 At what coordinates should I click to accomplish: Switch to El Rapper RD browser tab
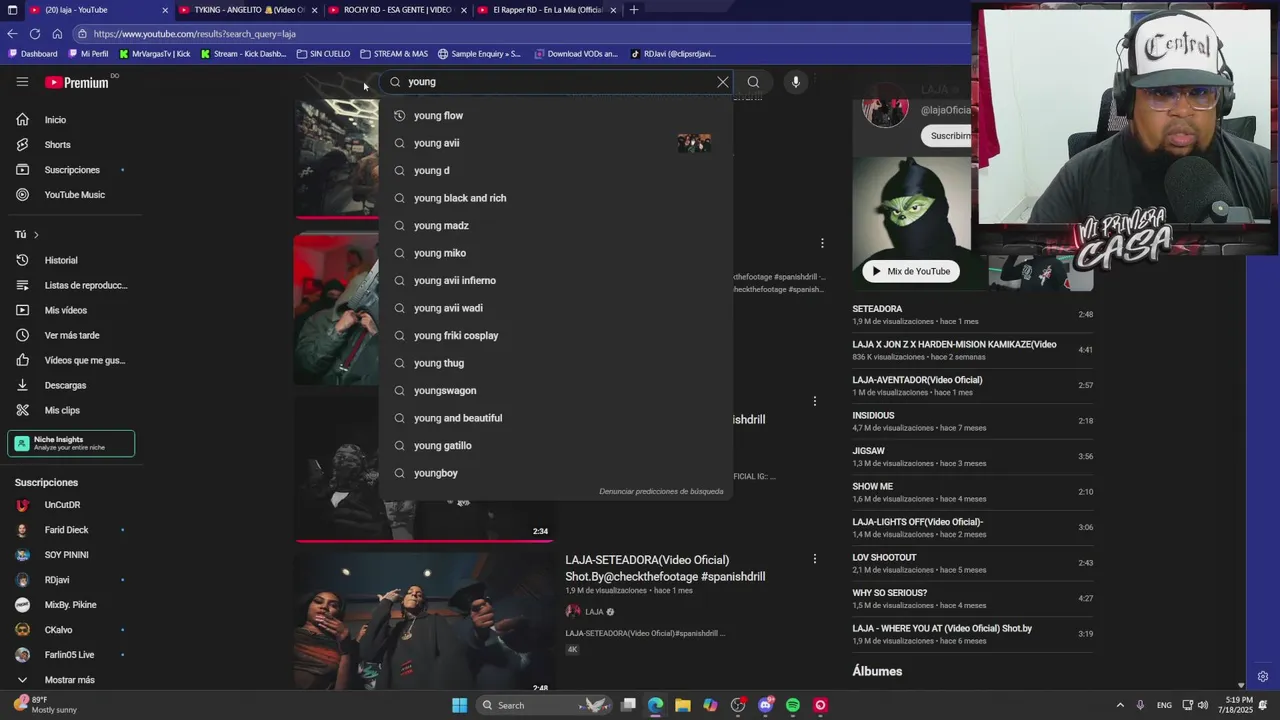(x=546, y=10)
